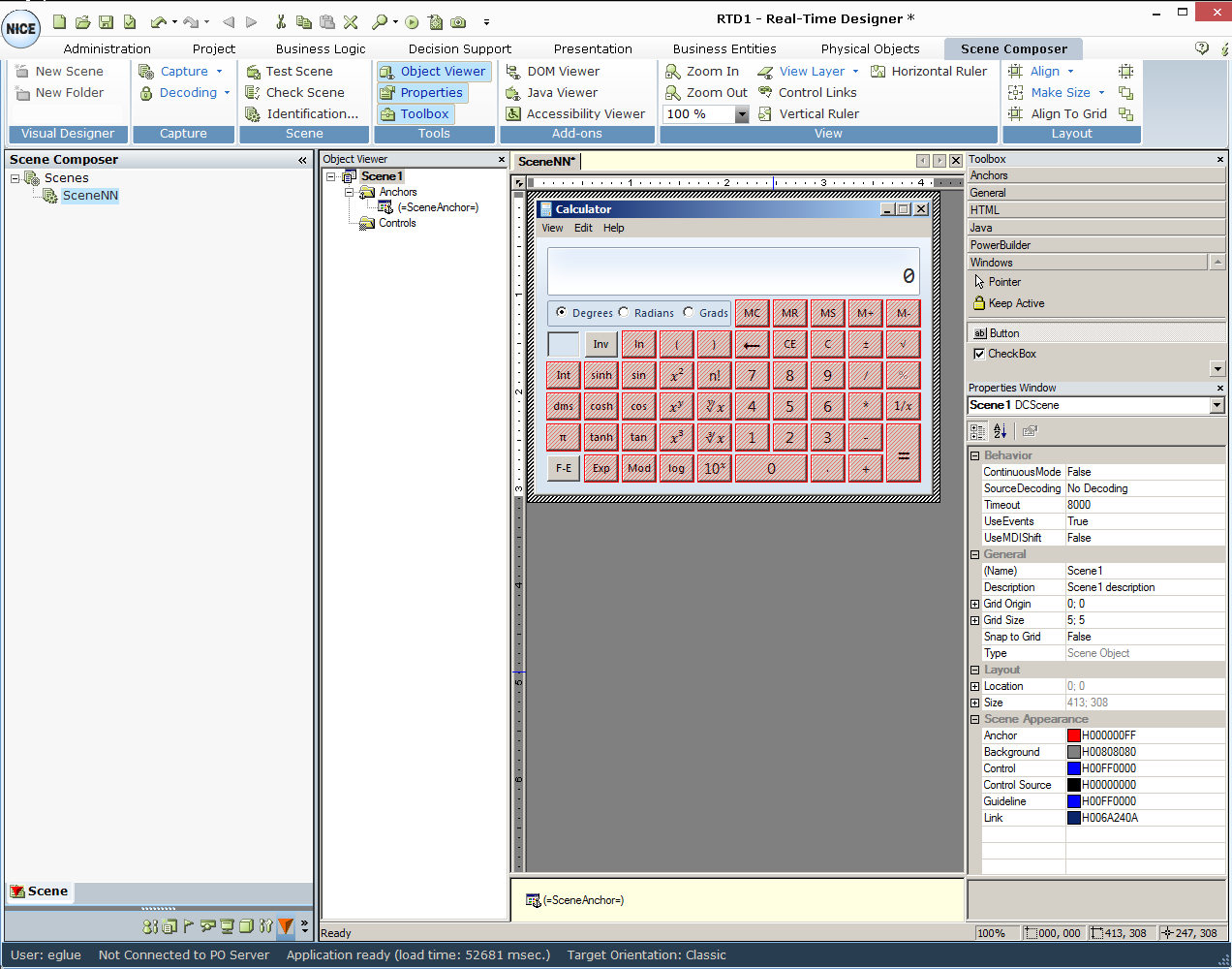1232x969 pixels.
Task: Switch to the Business Logic ribbon tab
Action: click(x=321, y=48)
